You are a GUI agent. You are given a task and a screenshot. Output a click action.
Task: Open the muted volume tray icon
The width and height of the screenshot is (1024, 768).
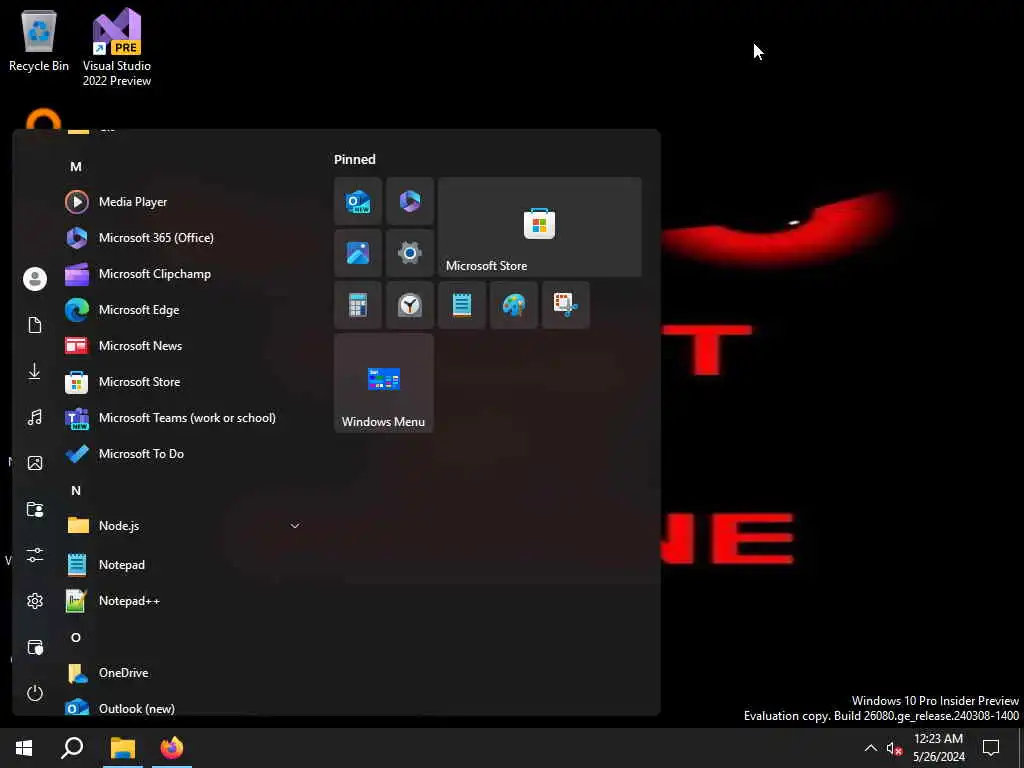(894, 748)
